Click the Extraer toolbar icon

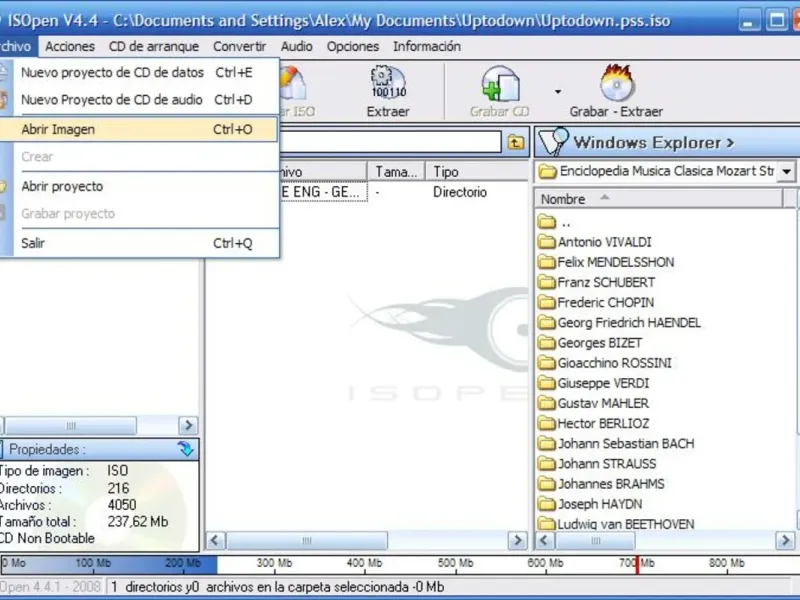388,82
